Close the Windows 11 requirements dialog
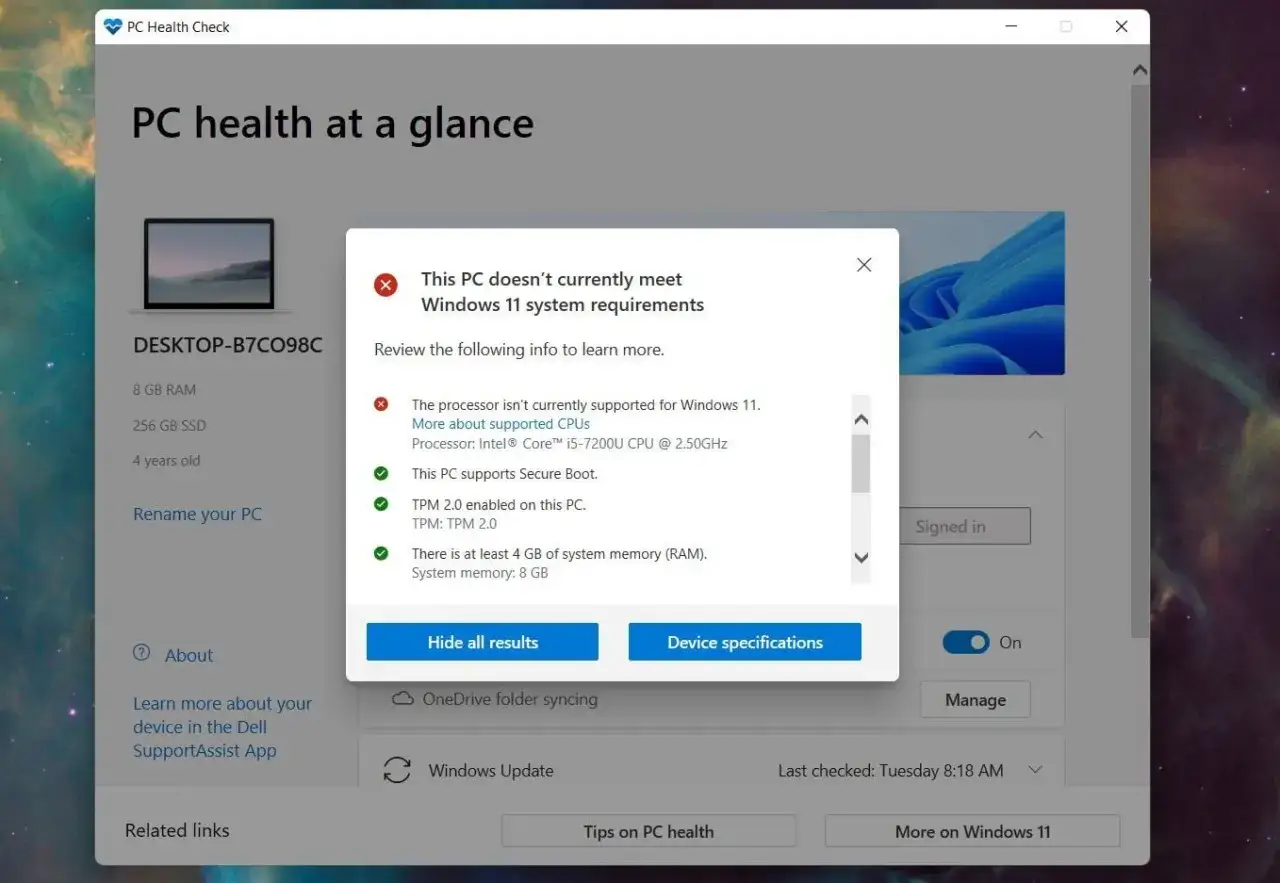Image resolution: width=1280 pixels, height=883 pixels. [x=864, y=265]
